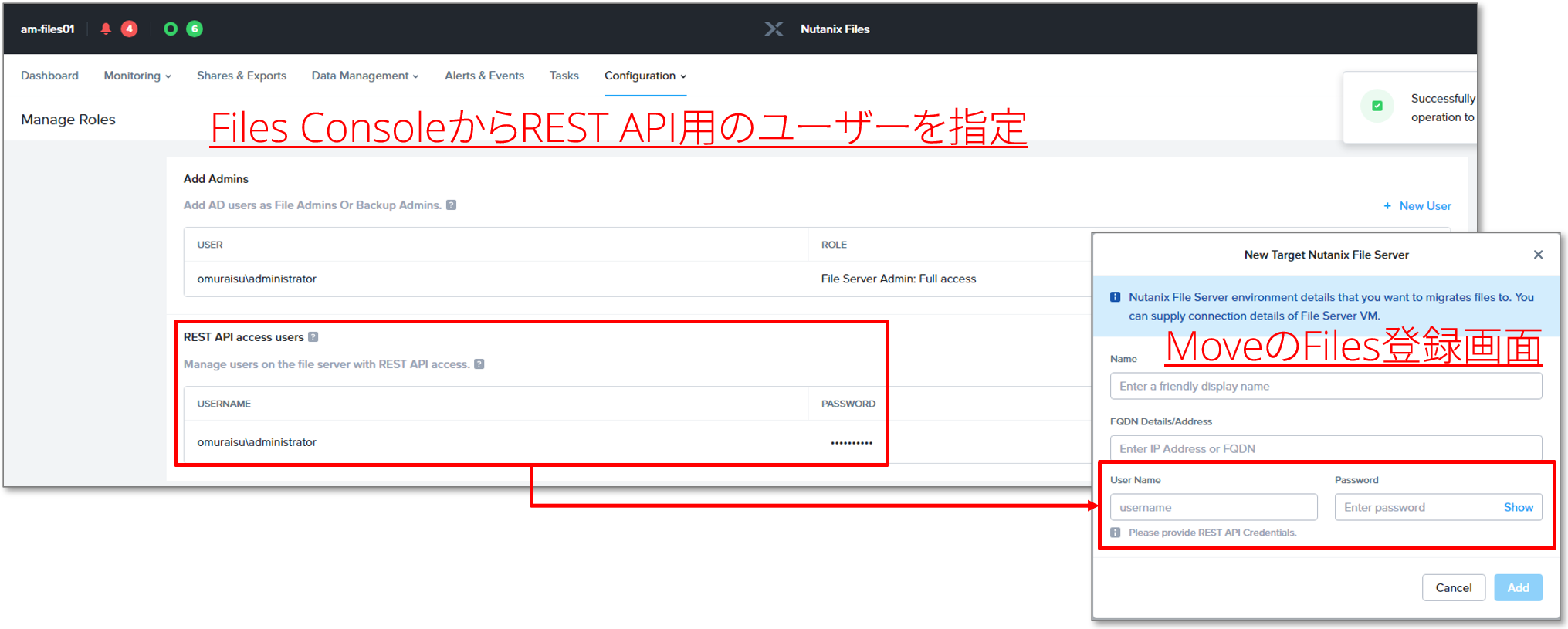Show the password in the dialog
The width and height of the screenshot is (1568, 629).
[x=1519, y=508]
